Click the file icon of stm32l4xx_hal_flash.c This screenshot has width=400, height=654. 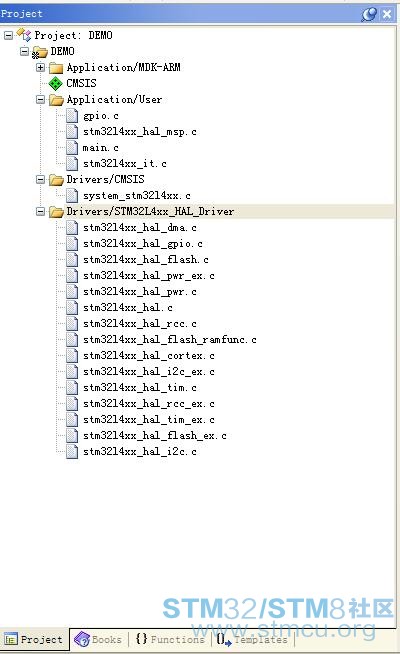(72, 259)
